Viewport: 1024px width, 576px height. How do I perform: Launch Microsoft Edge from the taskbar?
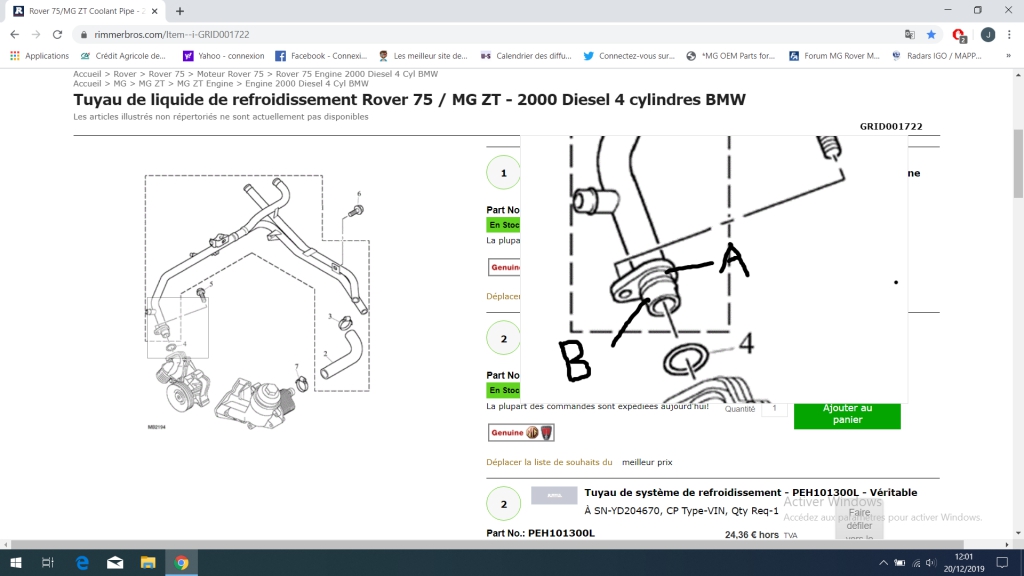coord(82,563)
